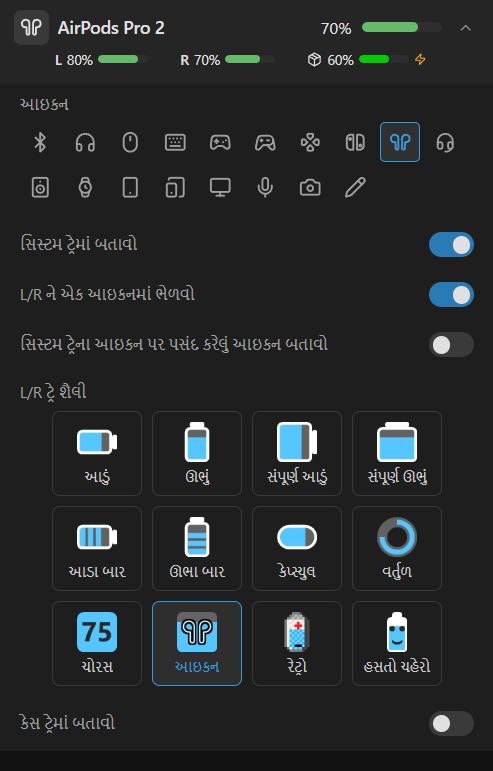Select the Bluetooth device icon
493x771 pixels.
[40, 143]
